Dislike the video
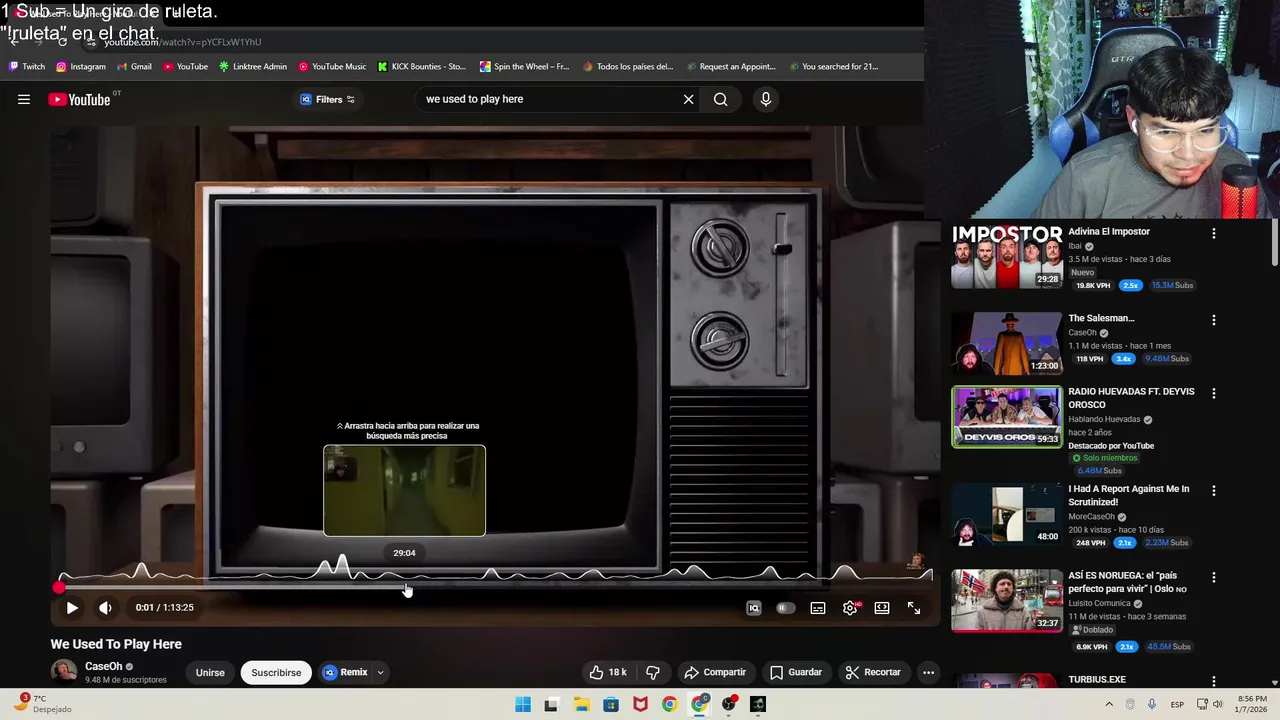Screen dimensions: 1280x720 click(x=653, y=672)
